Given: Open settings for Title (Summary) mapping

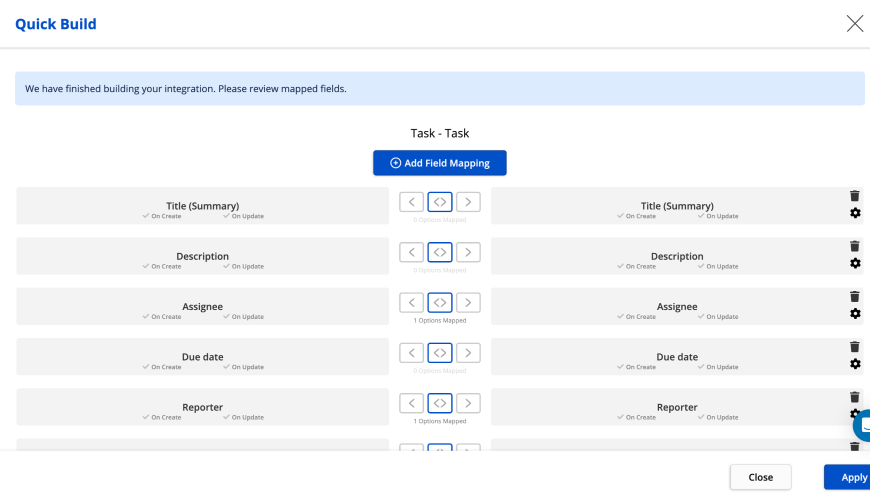Looking at the screenshot, I should click(x=855, y=213).
